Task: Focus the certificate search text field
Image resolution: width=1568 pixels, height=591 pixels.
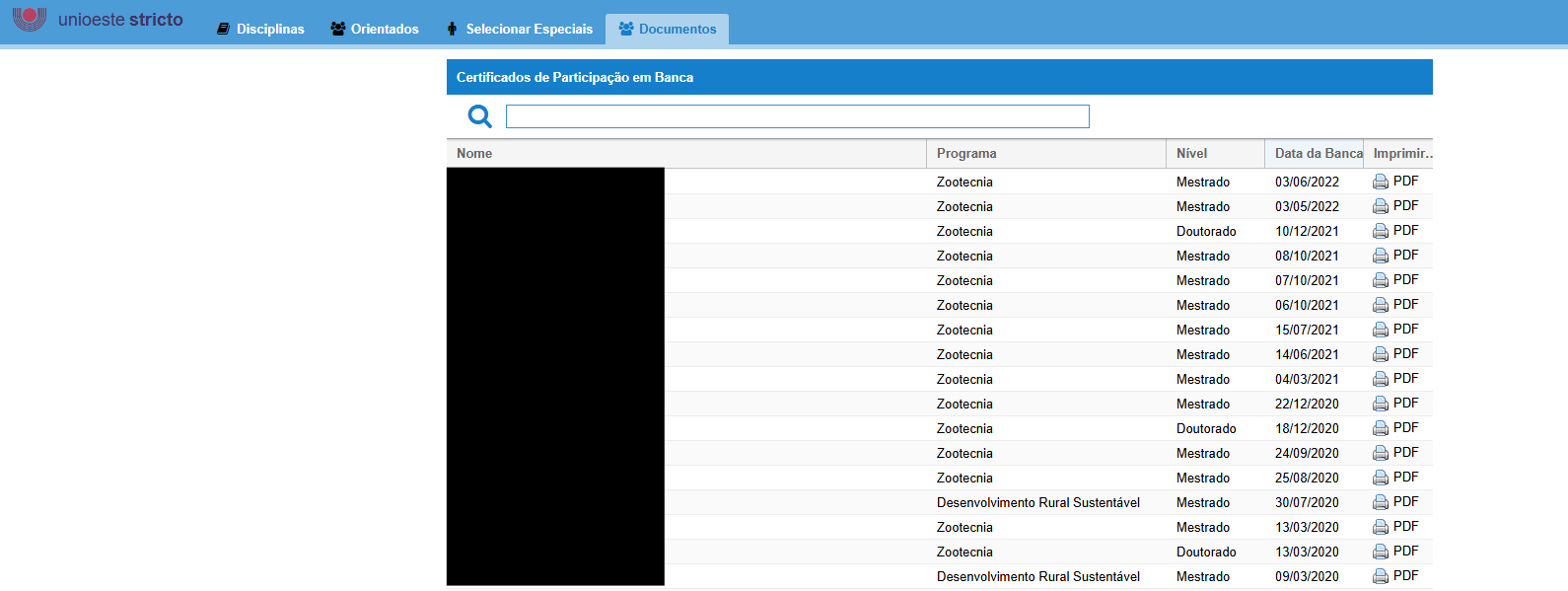Action: 797,116
